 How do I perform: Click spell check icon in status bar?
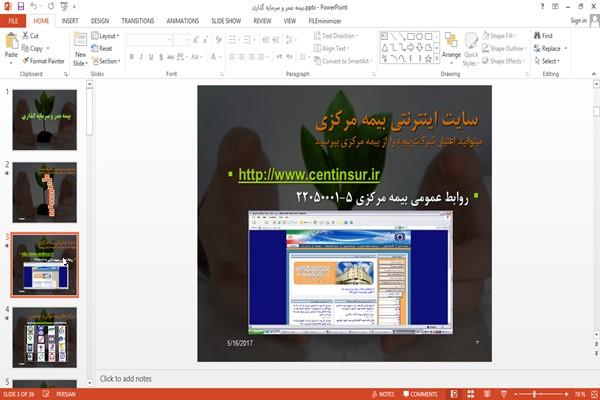point(46,394)
